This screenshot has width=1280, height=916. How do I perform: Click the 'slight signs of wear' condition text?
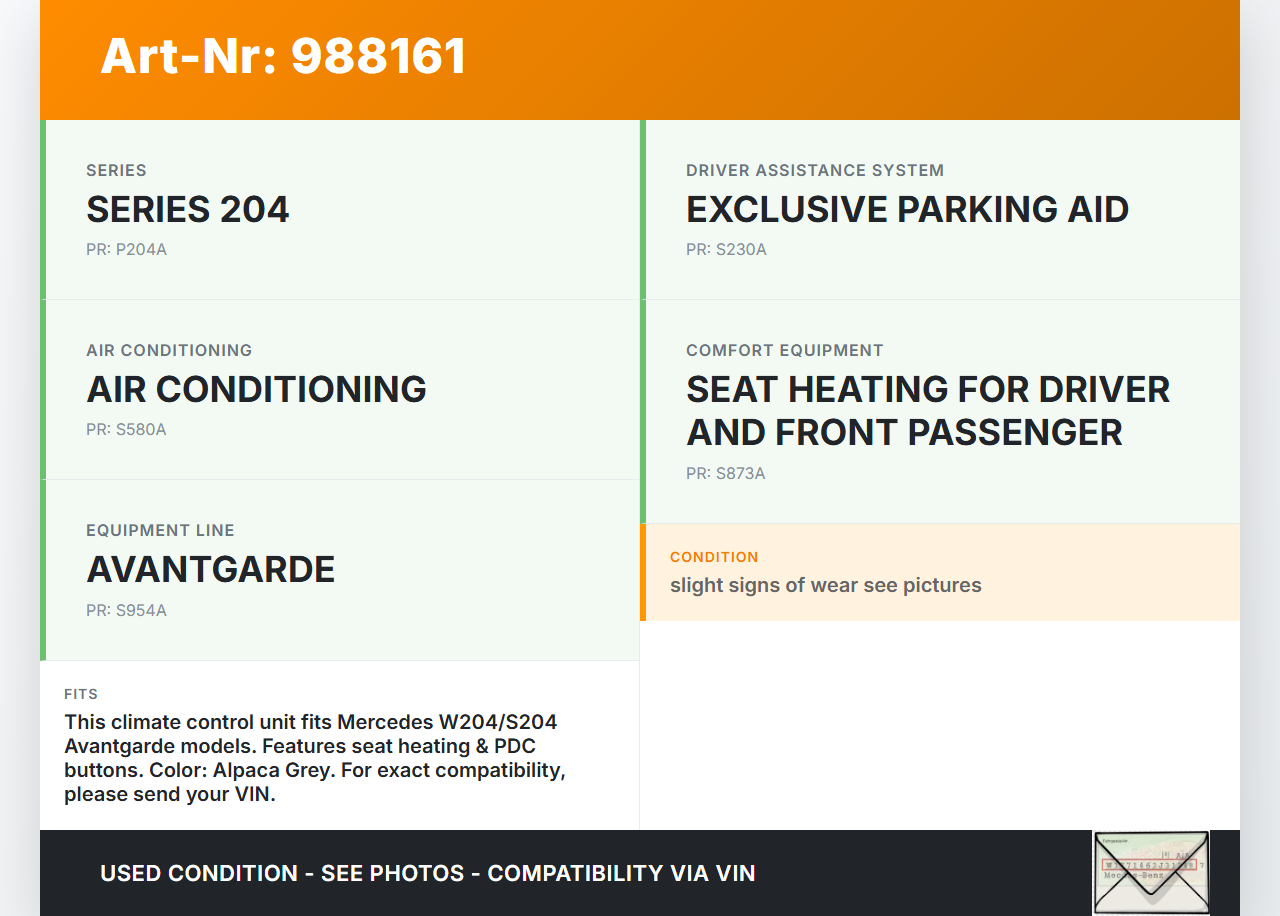click(x=825, y=585)
